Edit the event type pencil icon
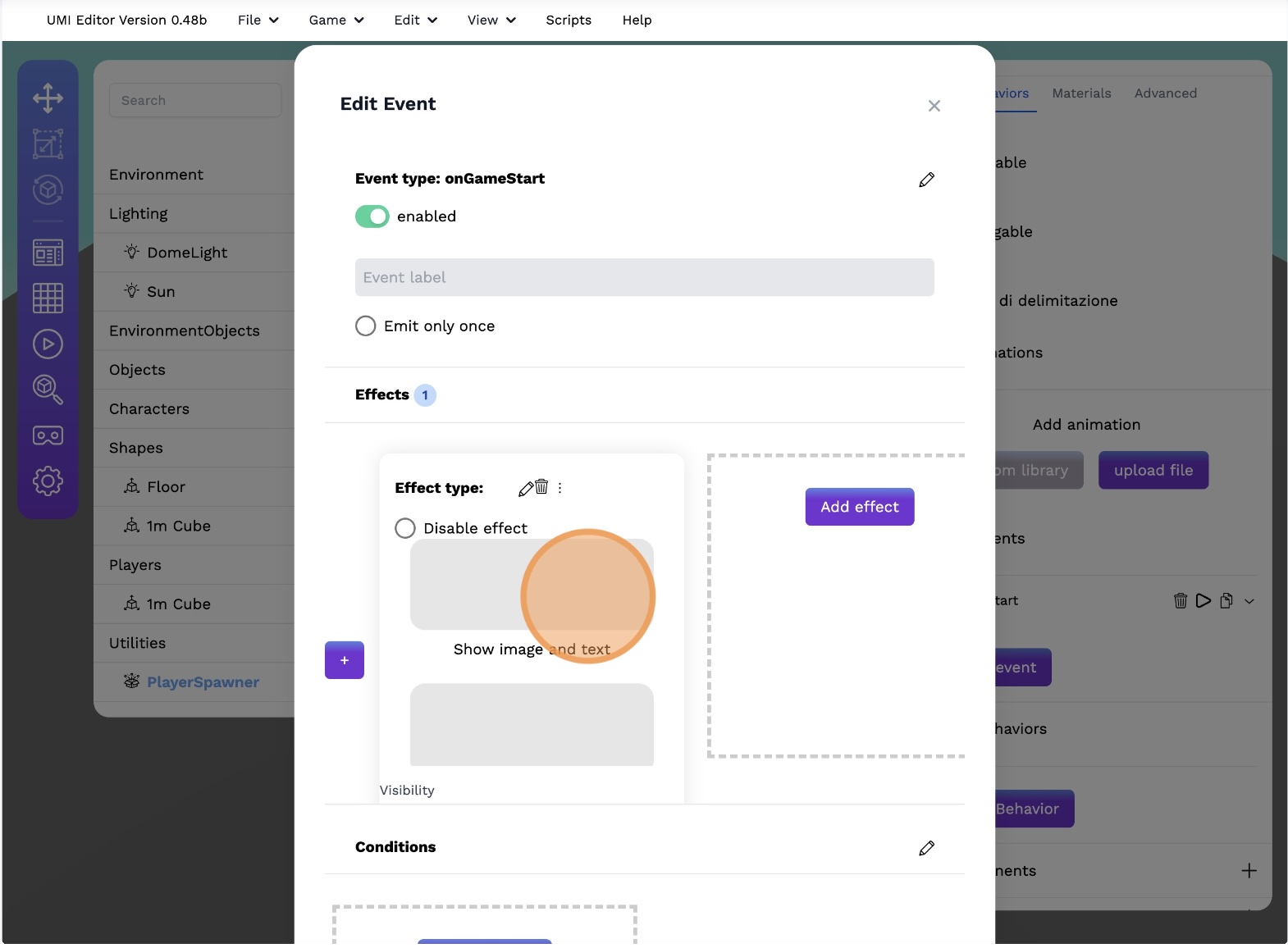 tap(926, 180)
